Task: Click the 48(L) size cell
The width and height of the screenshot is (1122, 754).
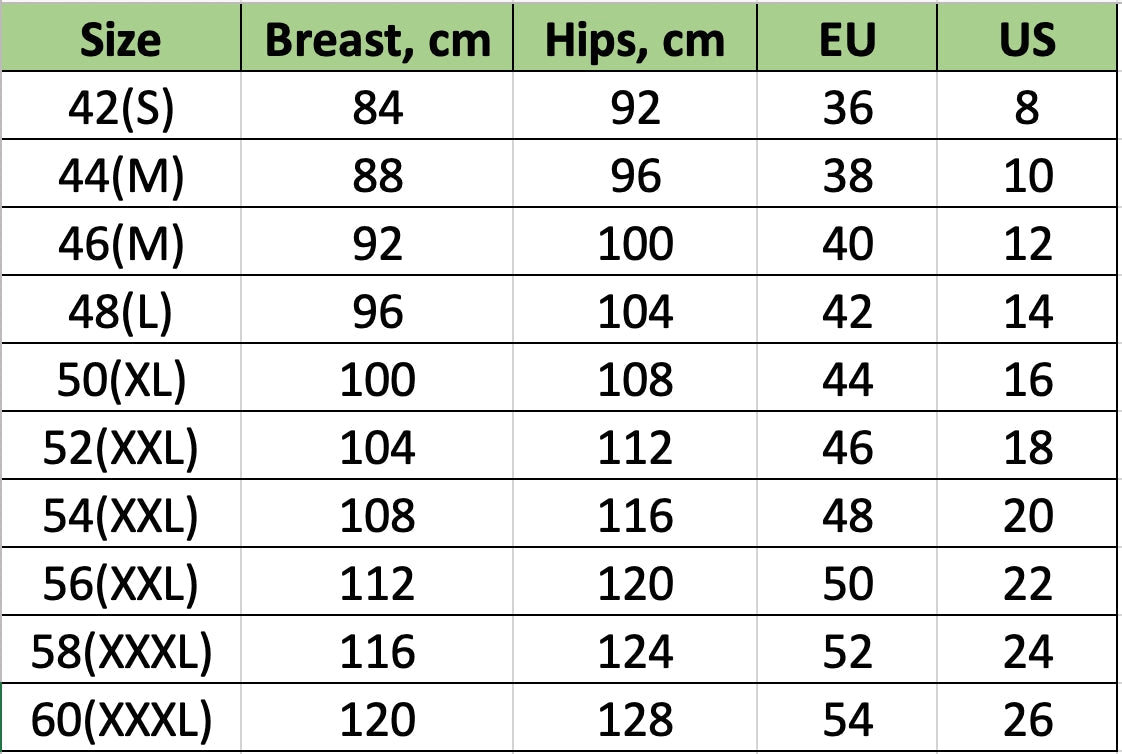Action: click(121, 311)
